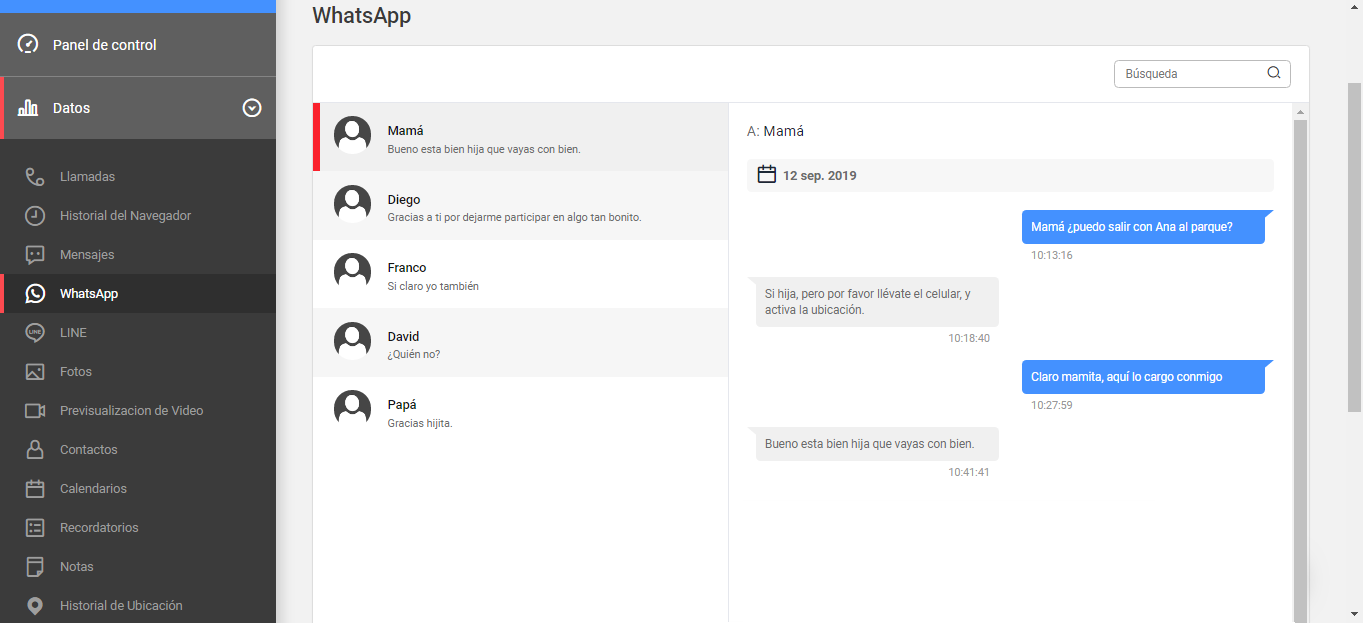
Task: Click the timestamp 10:41:41
Action: pyautogui.click(x=969, y=472)
